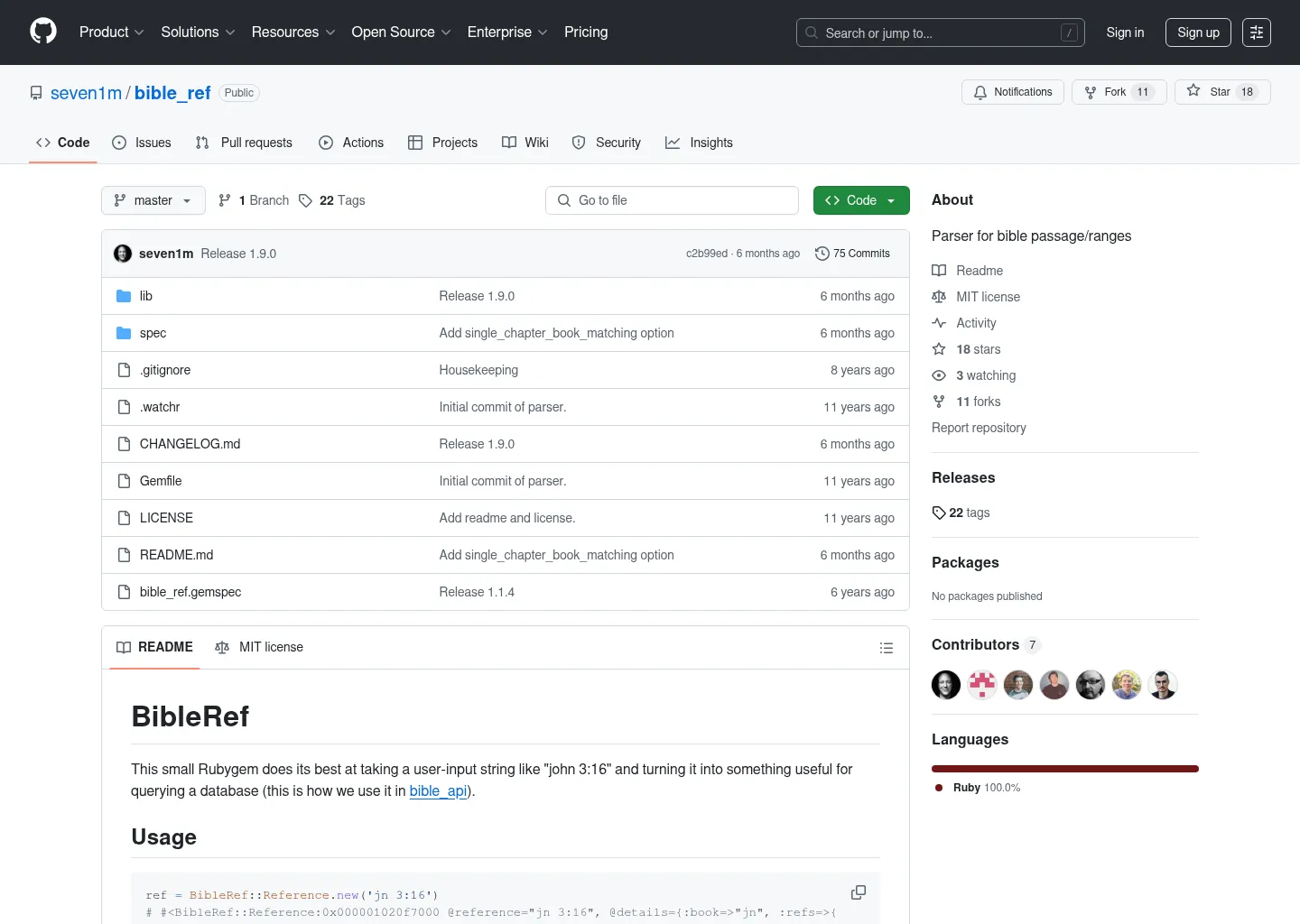
Task: Open bible_ref.gemspec file
Action: pyautogui.click(x=190, y=592)
